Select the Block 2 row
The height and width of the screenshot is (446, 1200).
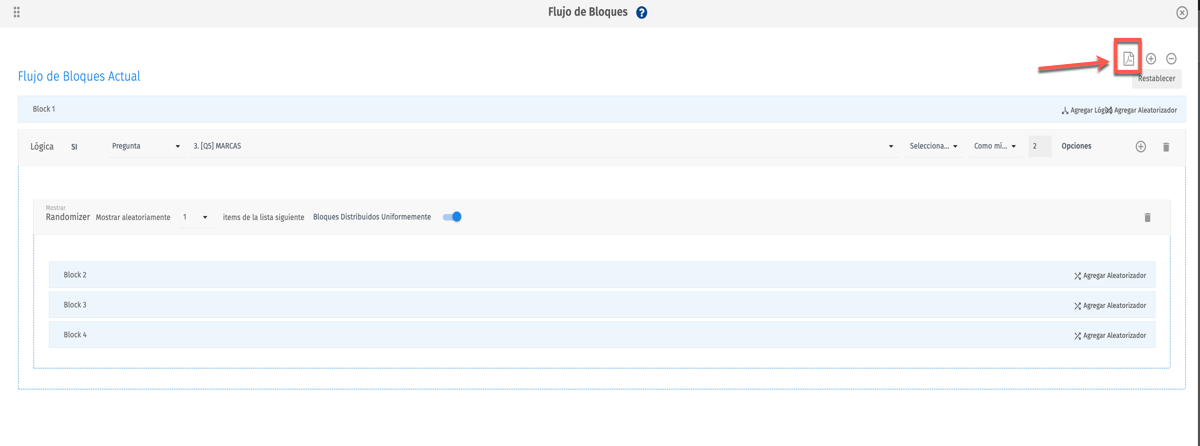click(x=602, y=275)
